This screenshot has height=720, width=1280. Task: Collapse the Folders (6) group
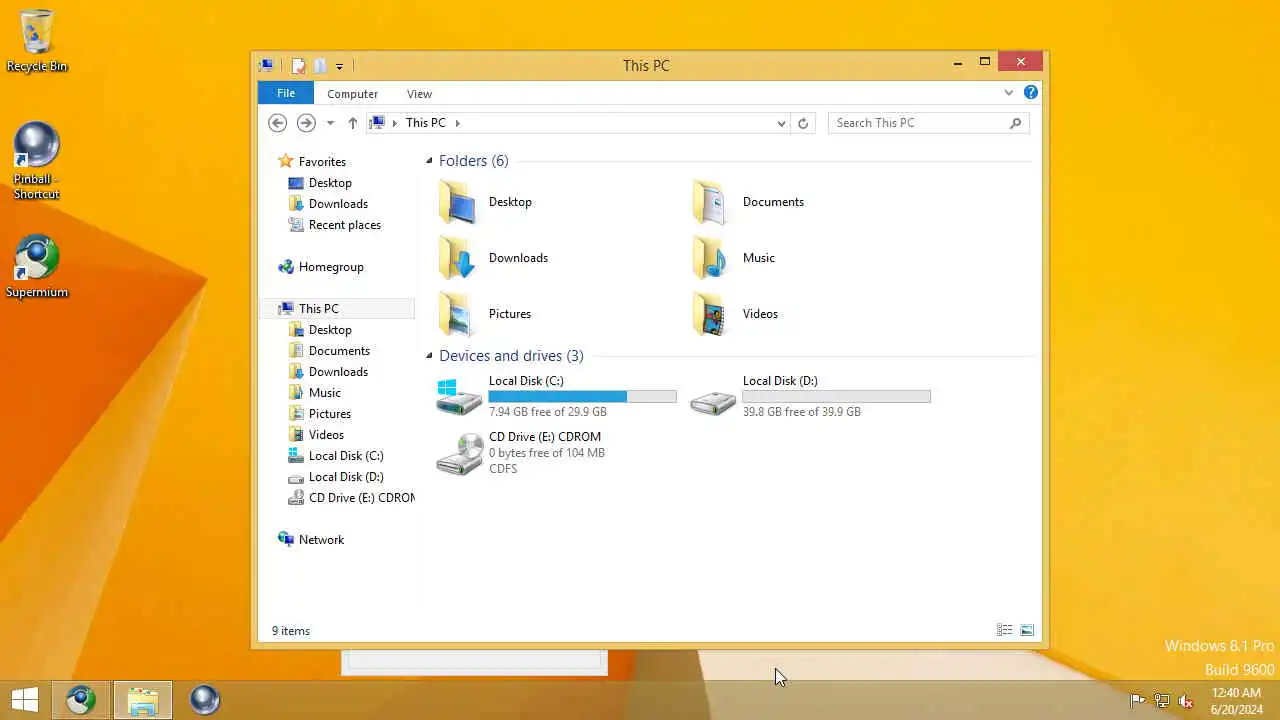point(429,161)
